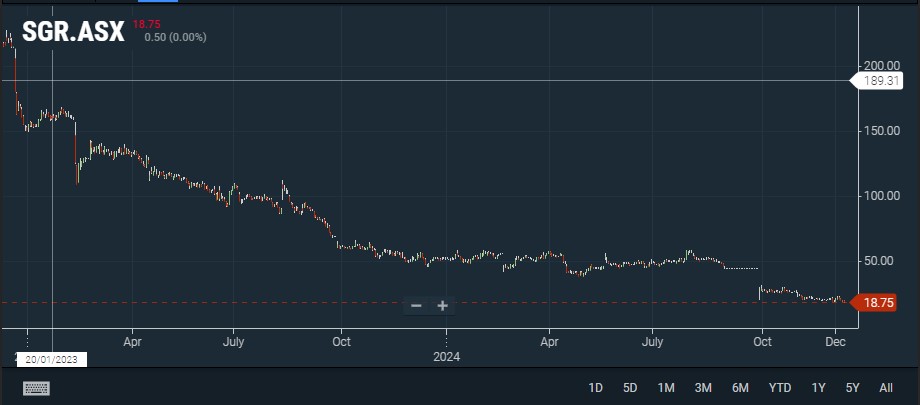Zoom out with the minus button

[416, 306]
